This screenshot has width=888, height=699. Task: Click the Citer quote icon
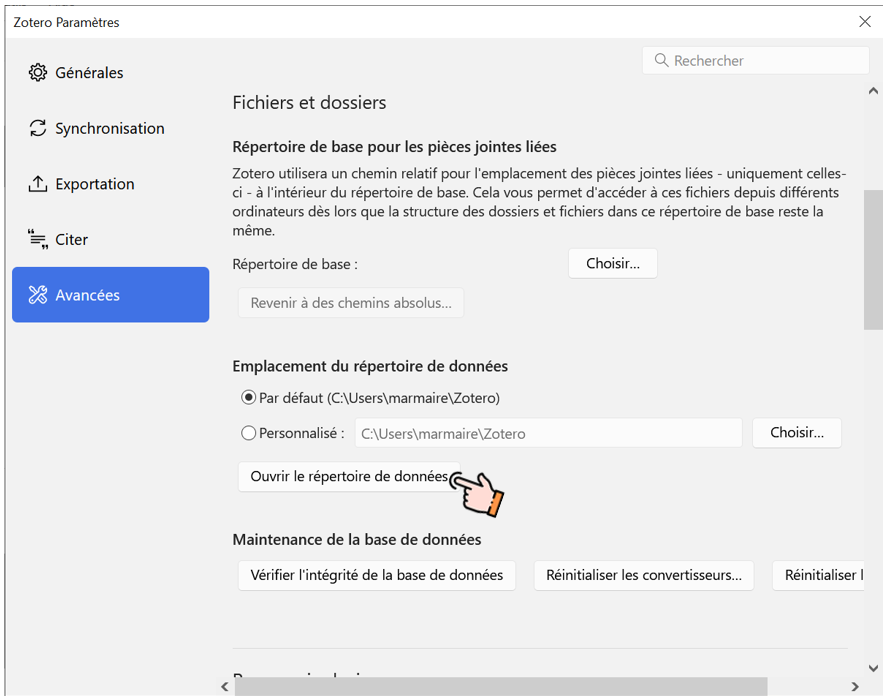pyautogui.click(x=38, y=239)
